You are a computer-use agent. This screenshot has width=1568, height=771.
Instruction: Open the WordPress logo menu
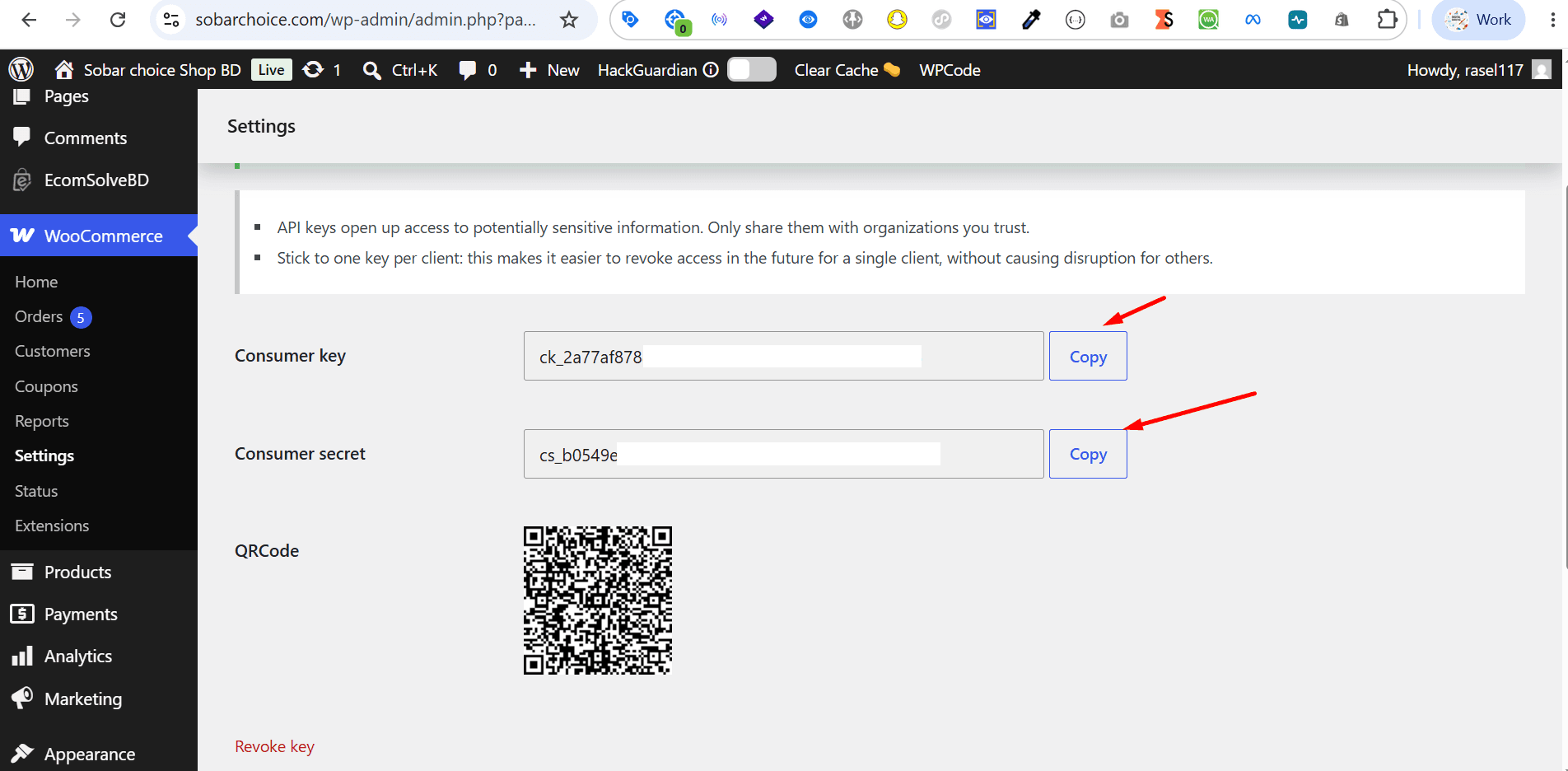point(21,70)
